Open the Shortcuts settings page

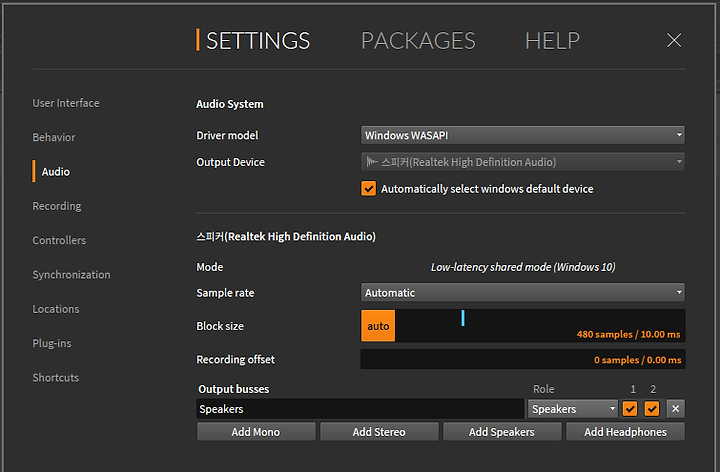point(56,377)
